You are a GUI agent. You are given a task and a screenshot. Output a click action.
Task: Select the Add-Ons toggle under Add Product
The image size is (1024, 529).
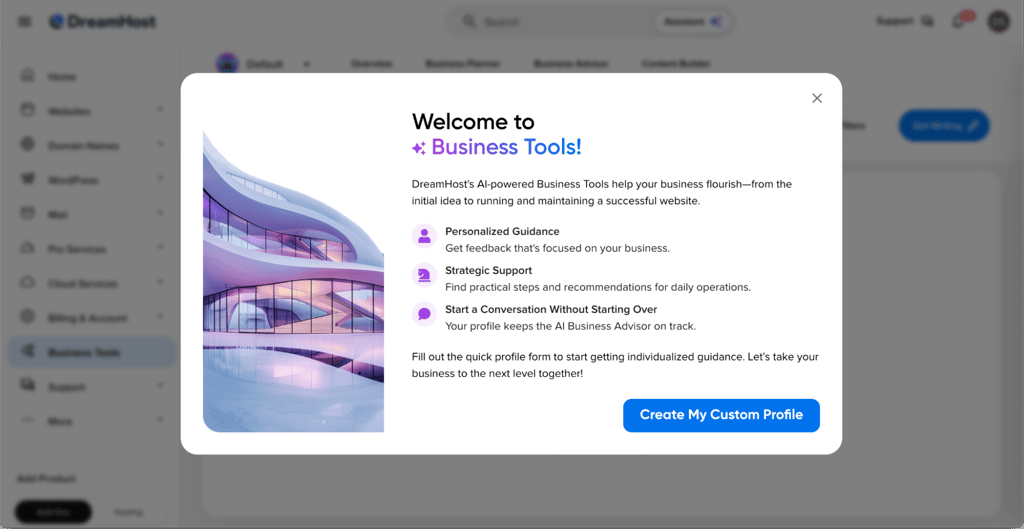[53, 512]
